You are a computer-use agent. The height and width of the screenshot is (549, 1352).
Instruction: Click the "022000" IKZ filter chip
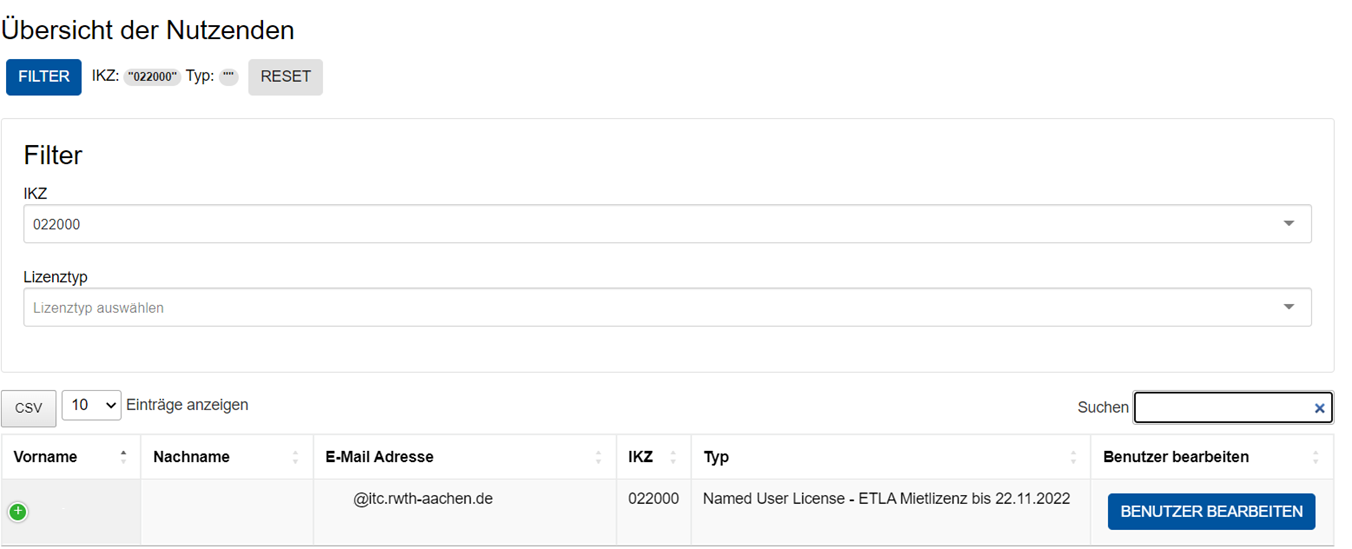pyautogui.click(x=152, y=77)
